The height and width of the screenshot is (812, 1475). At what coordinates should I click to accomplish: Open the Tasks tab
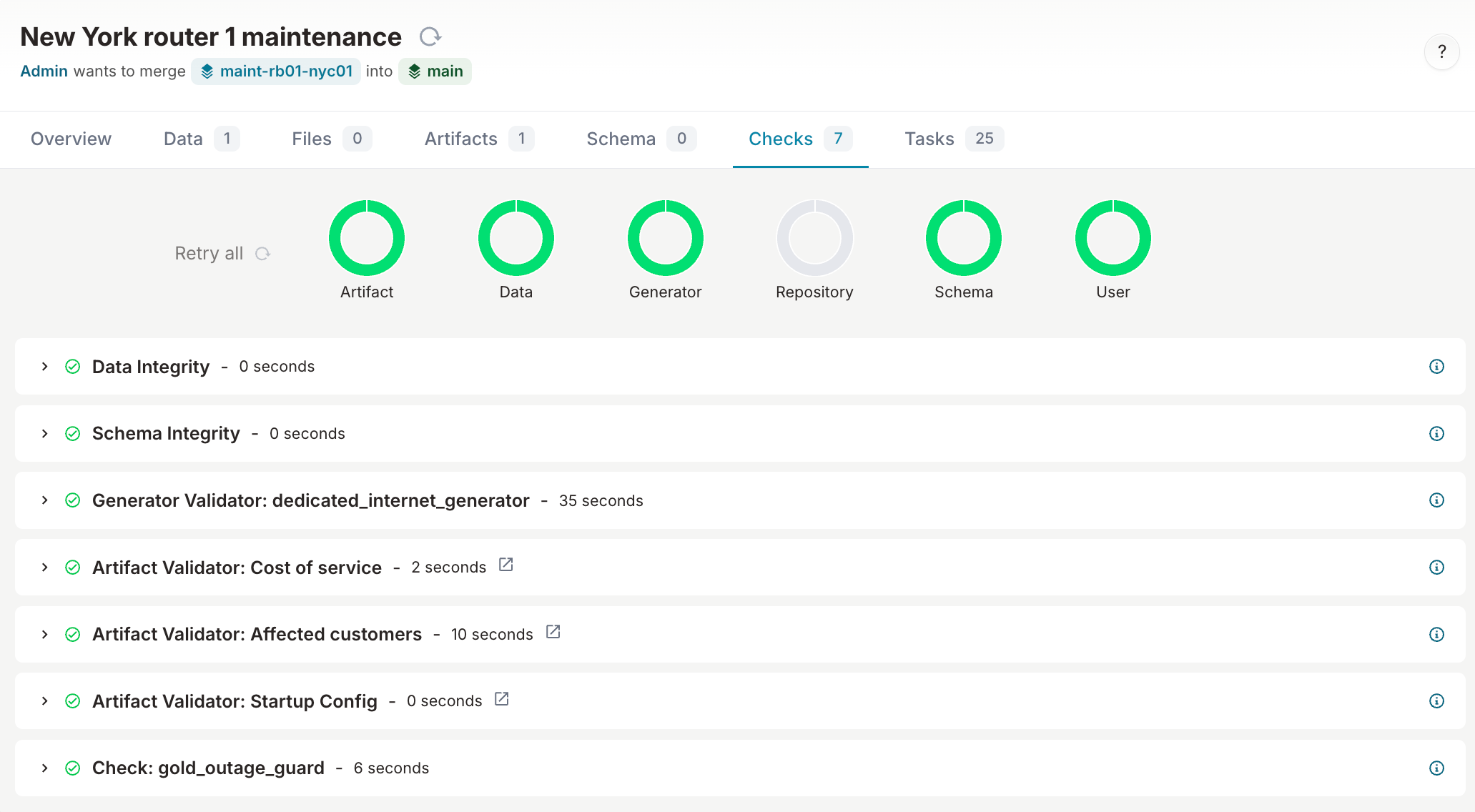[954, 139]
